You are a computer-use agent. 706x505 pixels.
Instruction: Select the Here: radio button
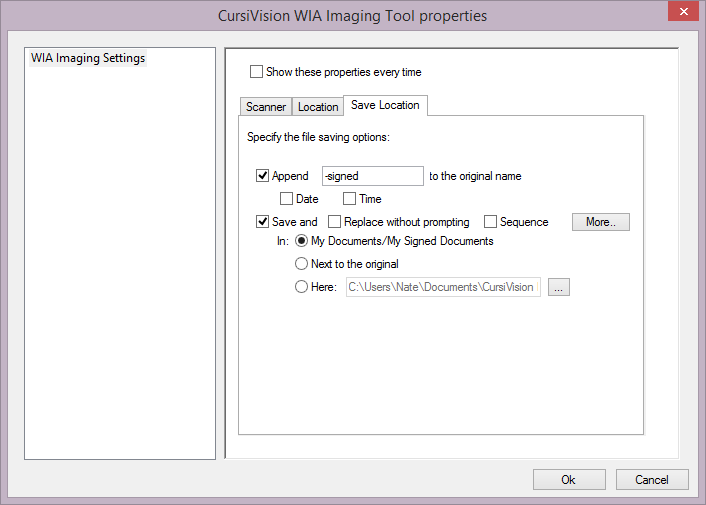(301, 287)
